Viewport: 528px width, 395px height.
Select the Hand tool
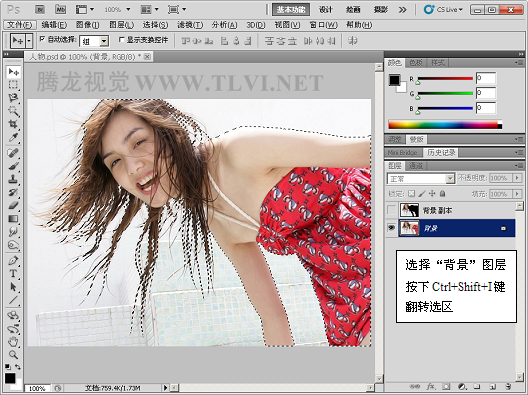(13, 341)
